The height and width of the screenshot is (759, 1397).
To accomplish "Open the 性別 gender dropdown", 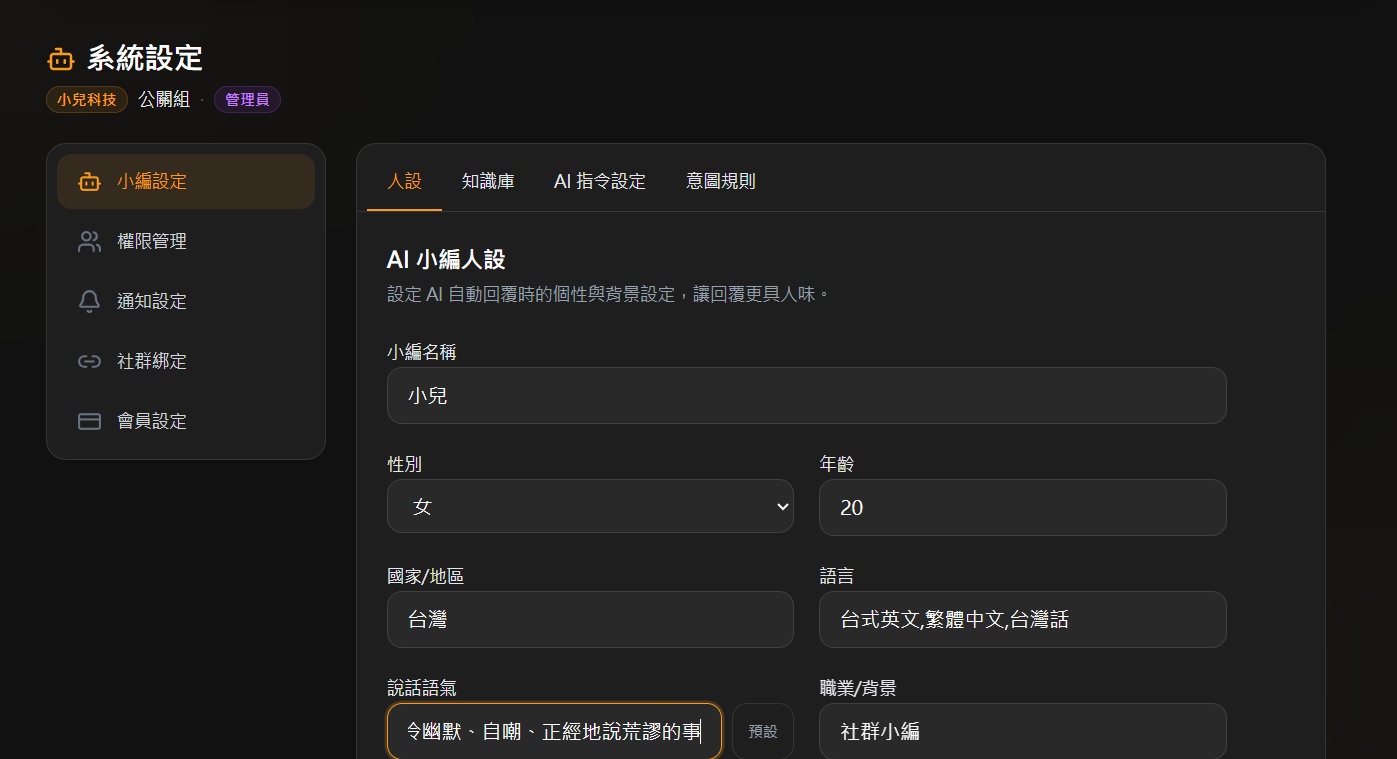I will (x=590, y=507).
